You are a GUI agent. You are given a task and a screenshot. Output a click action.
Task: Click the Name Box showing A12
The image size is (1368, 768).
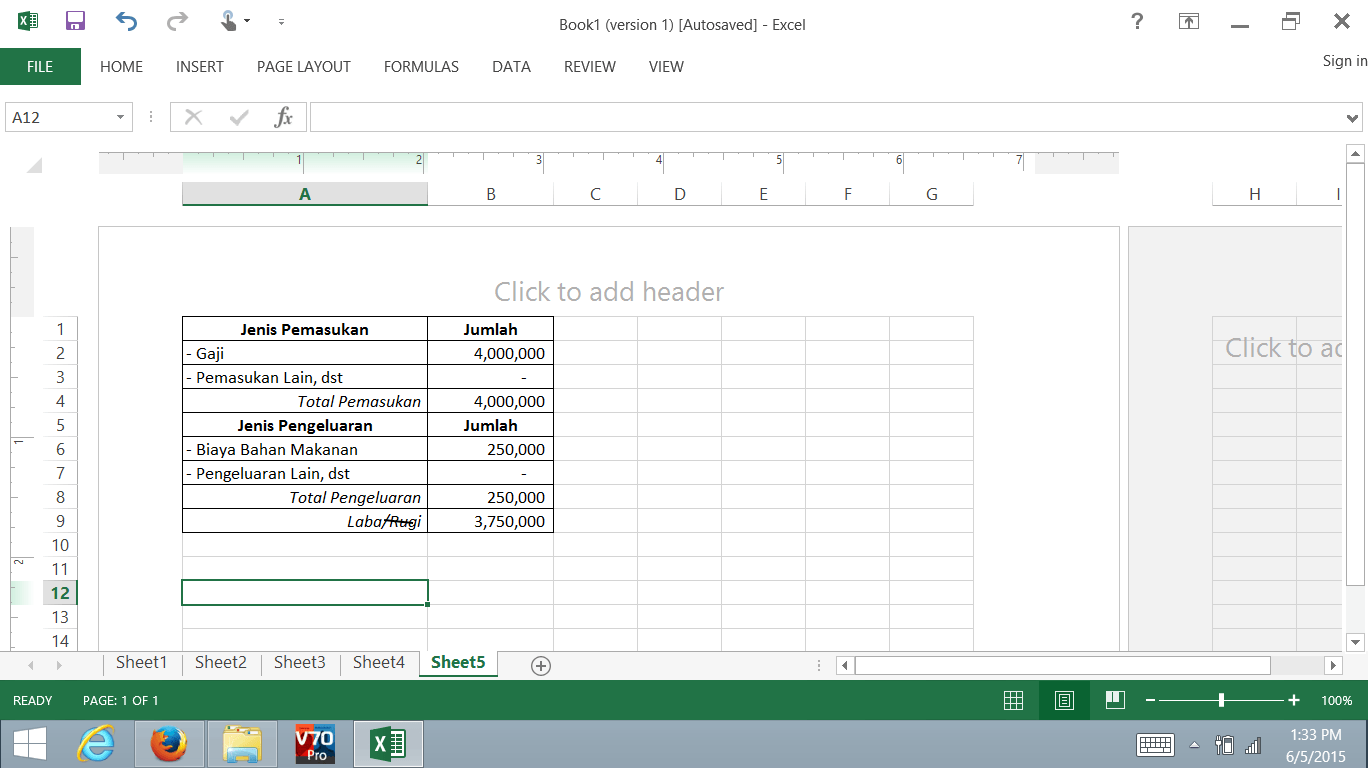(60, 118)
